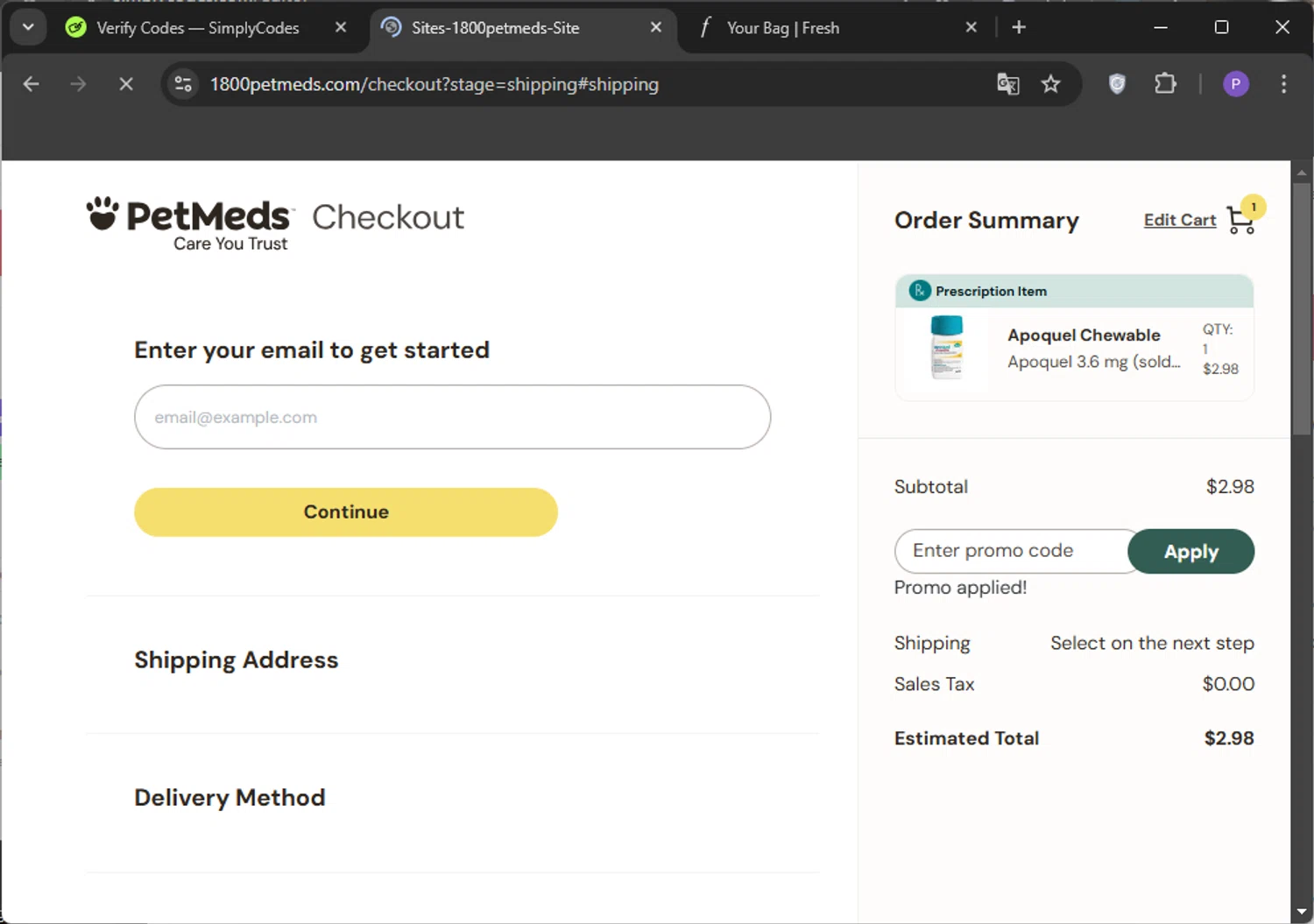Close the Your Bag | Fresh tab

click(x=971, y=27)
